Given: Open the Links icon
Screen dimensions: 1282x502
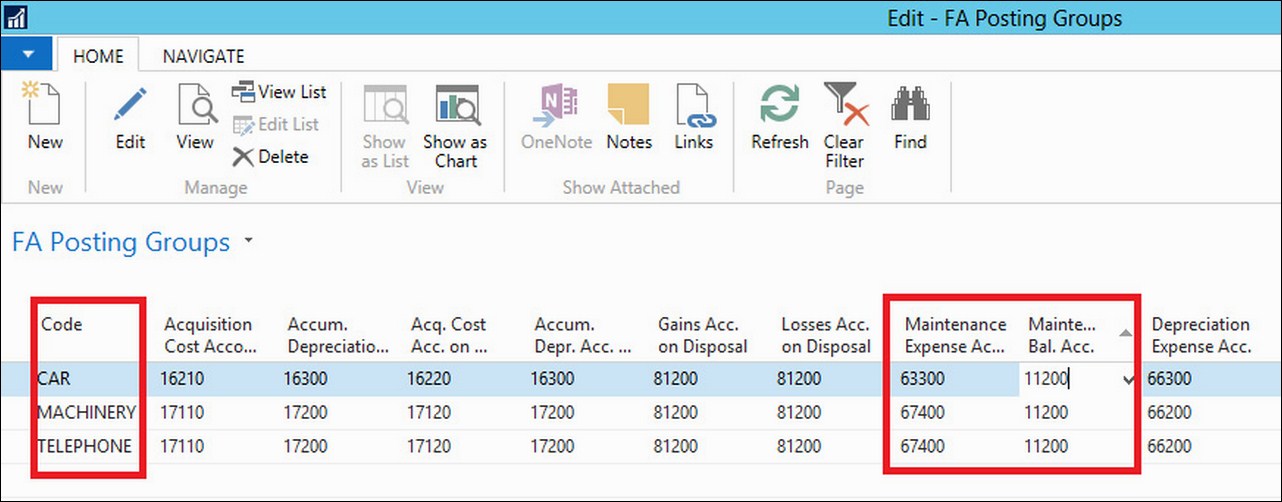Looking at the screenshot, I should (693, 105).
